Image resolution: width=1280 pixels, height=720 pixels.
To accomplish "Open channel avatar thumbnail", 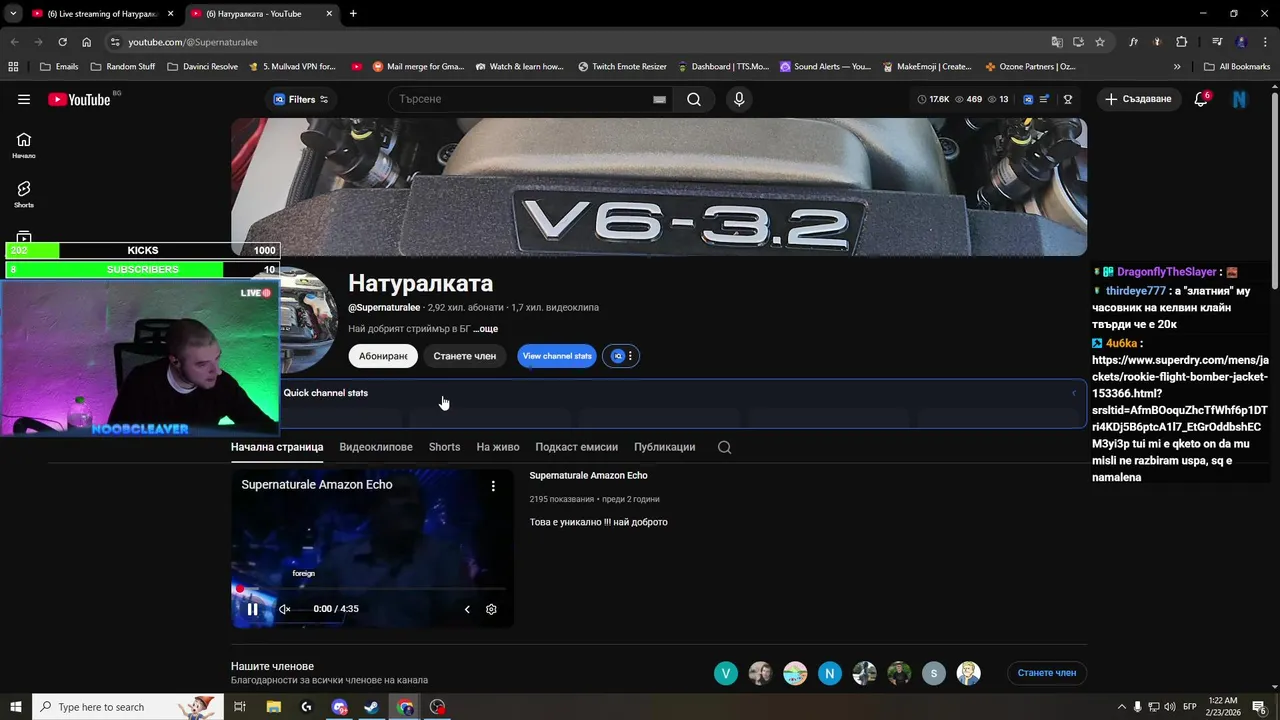I will click(308, 320).
